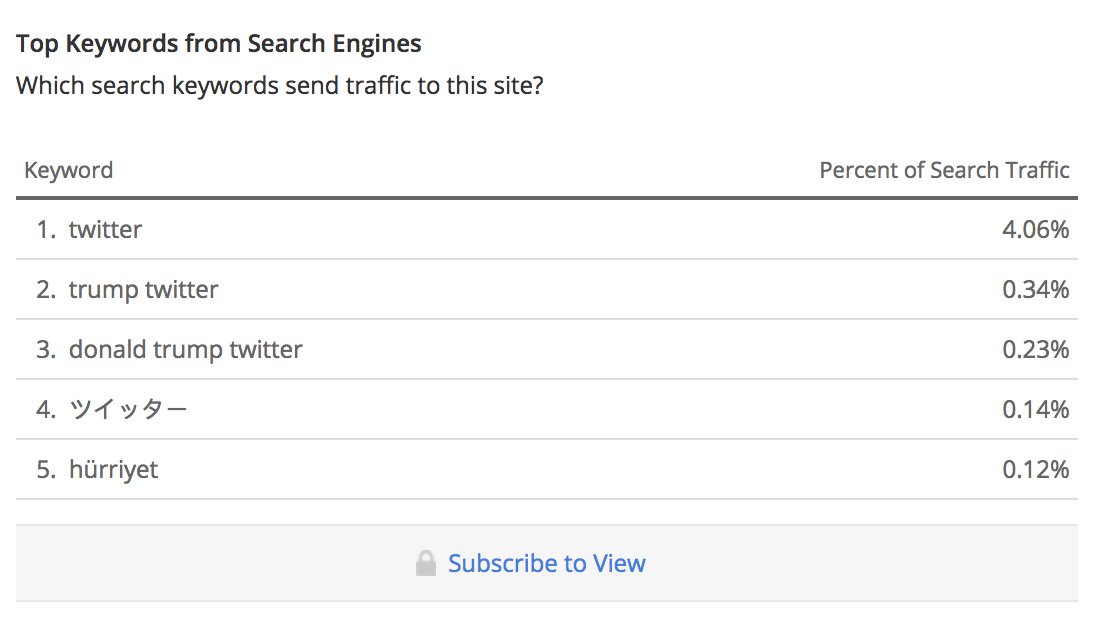This screenshot has height=638, width=1102.
Task: Click the lock icon beside Subscribe
Action: tap(426, 564)
